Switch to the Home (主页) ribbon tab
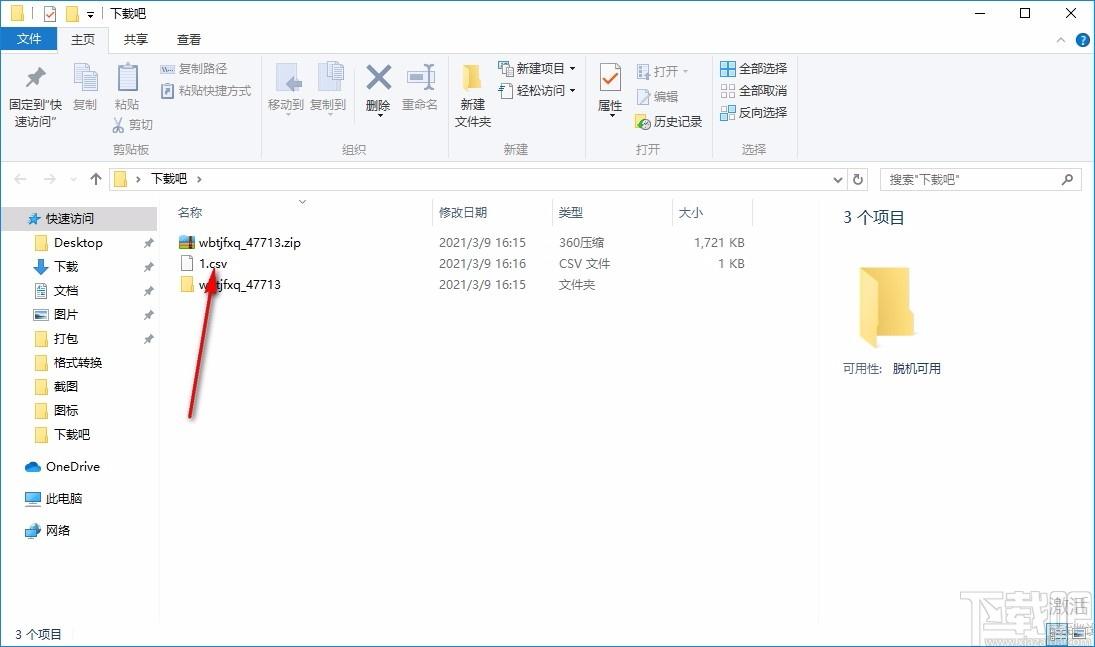The height and width of the screenshot is (647, 1095). pos(83,40)
